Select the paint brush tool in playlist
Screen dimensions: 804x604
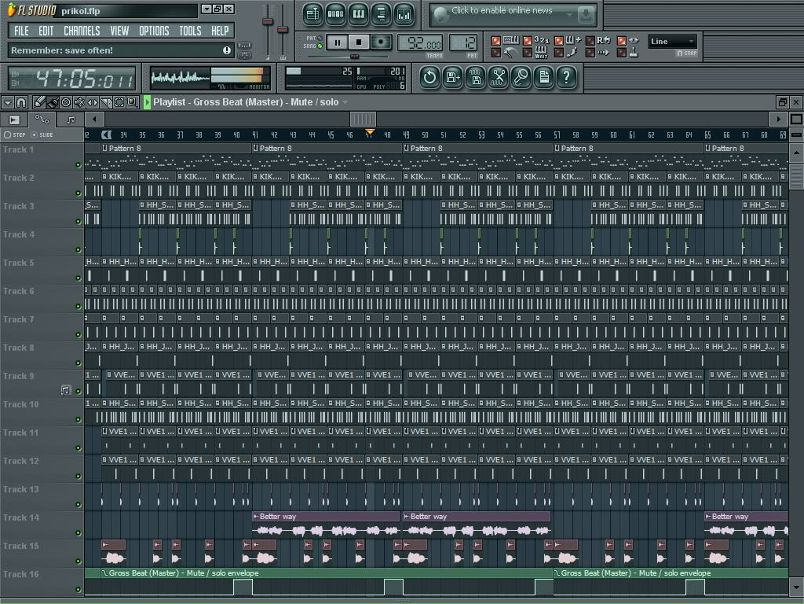click(x=52, y=102)
